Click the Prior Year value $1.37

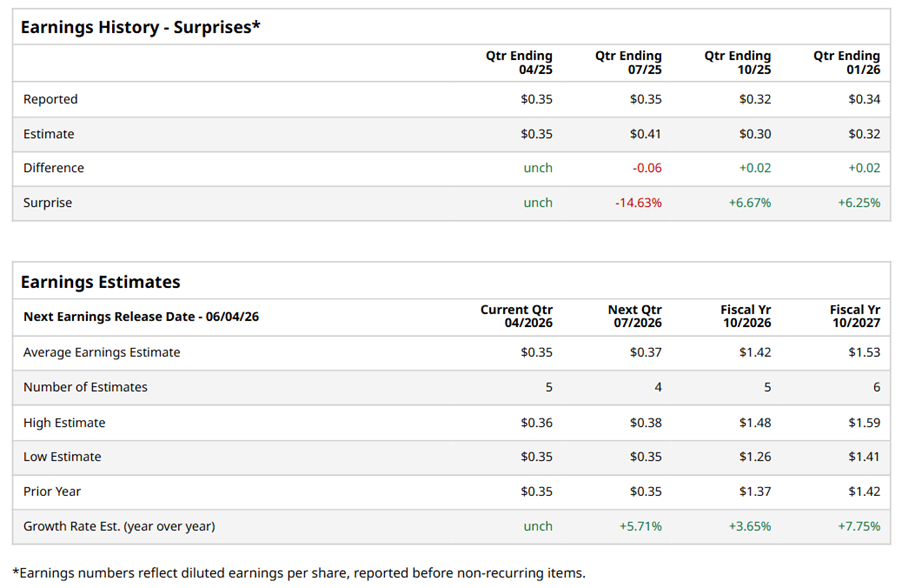[755, 491]
